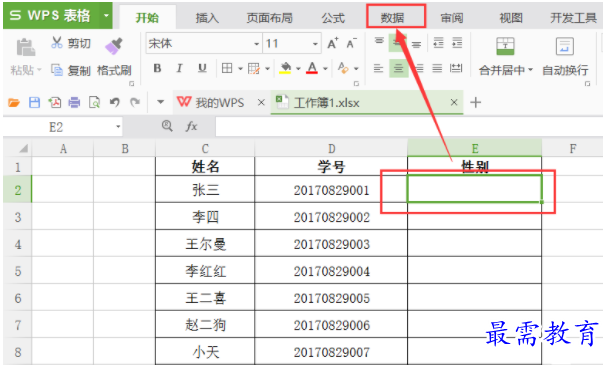This screenshot has height=365, width=607.
Task: Select the Format Painter (格式刷) brush
Action: pyautogui.click(x=114, y=46)
